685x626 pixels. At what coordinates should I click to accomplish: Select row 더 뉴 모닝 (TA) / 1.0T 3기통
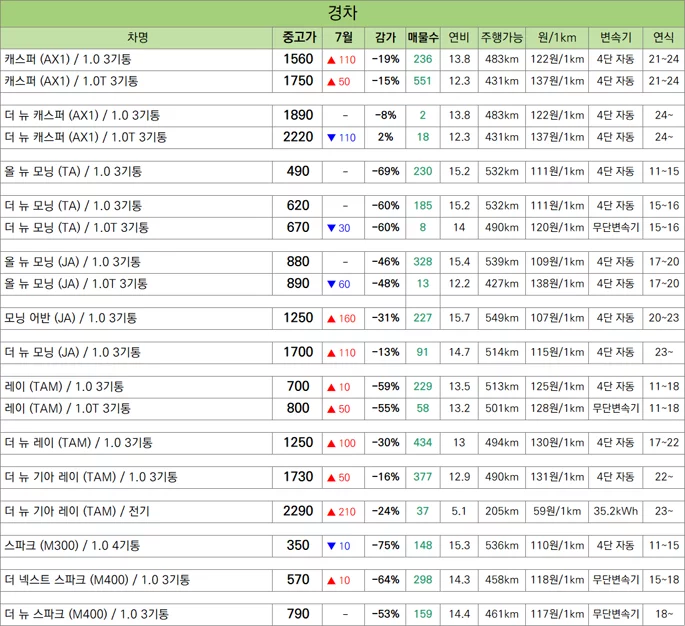pos(342,228)
